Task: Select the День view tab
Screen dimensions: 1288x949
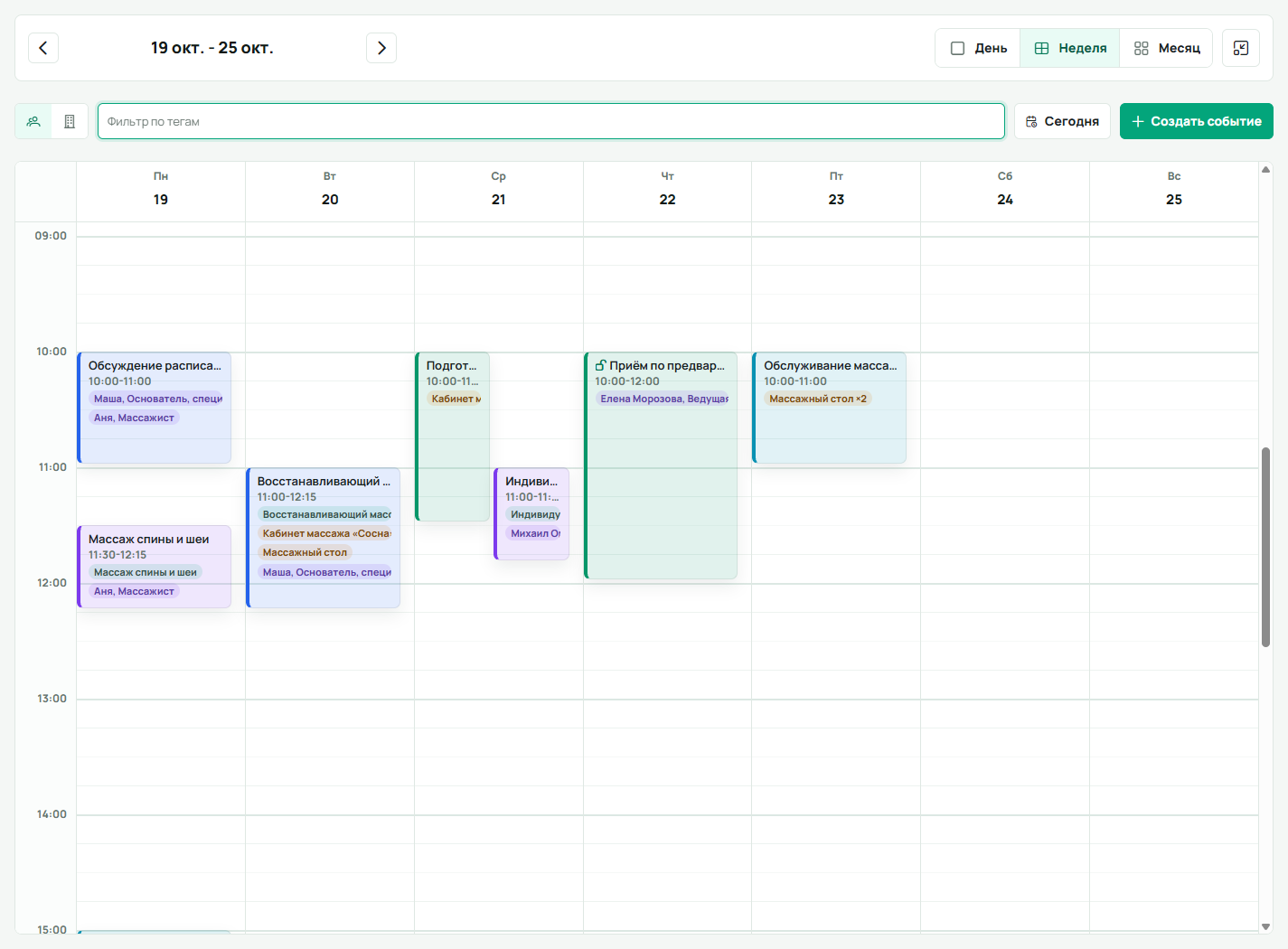Action: pos(978,48)
